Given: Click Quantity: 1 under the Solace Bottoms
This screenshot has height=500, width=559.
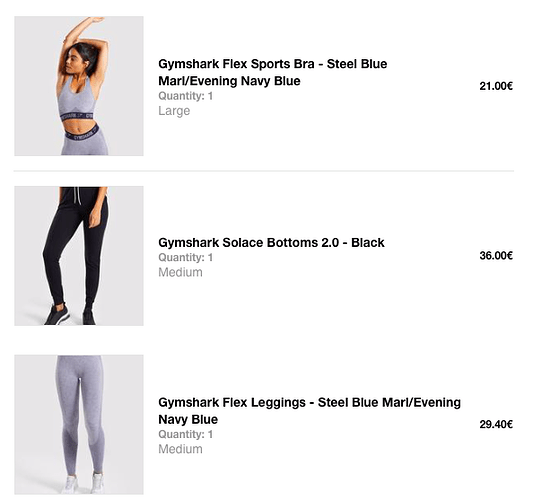Looking at the screenshot, I should (x=185, y=257).
